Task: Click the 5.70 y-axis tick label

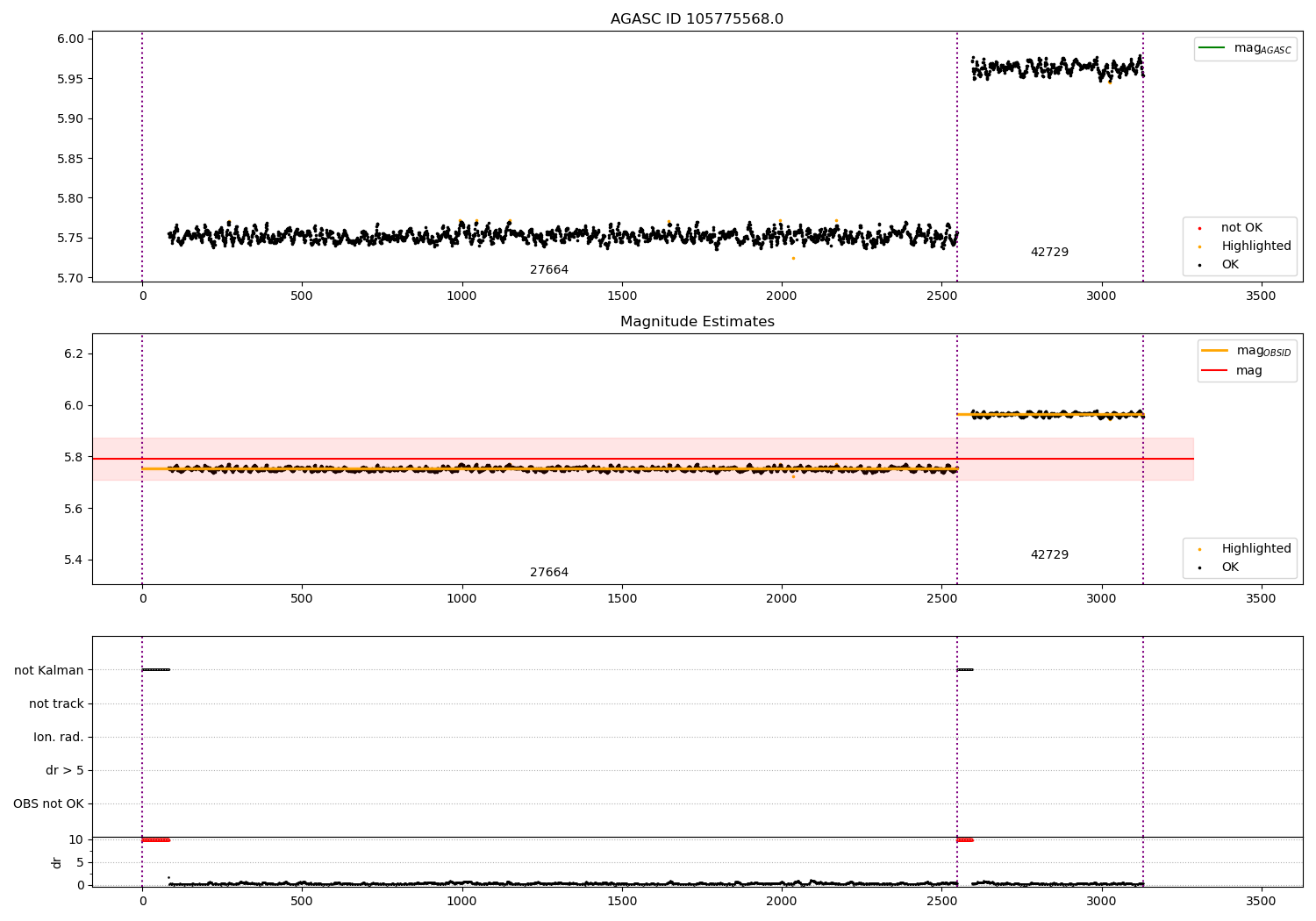Action: point(70,278)
